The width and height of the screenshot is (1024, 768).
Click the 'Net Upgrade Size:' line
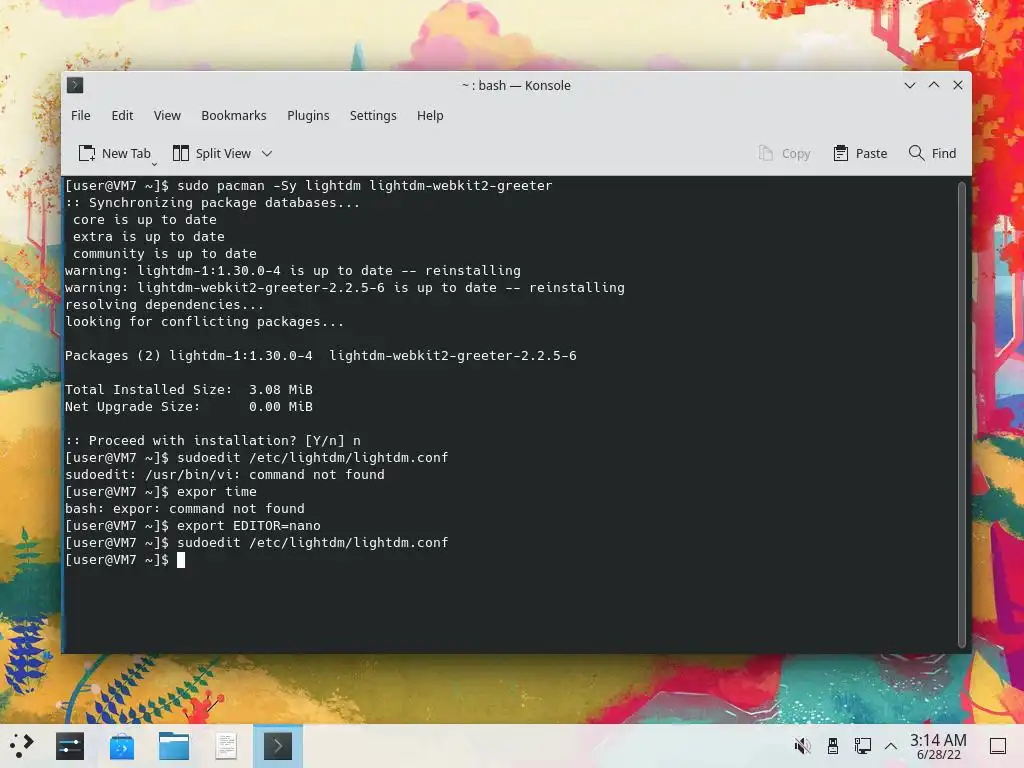tap(189, 406)
